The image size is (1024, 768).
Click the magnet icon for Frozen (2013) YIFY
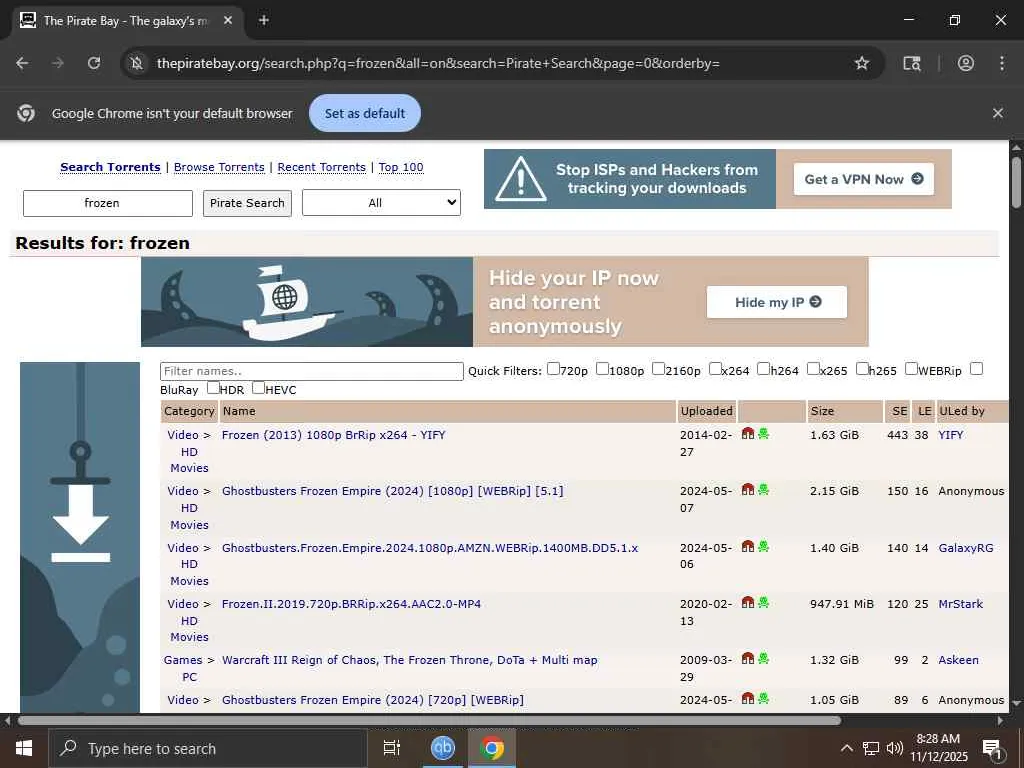[x=748, y=434]
